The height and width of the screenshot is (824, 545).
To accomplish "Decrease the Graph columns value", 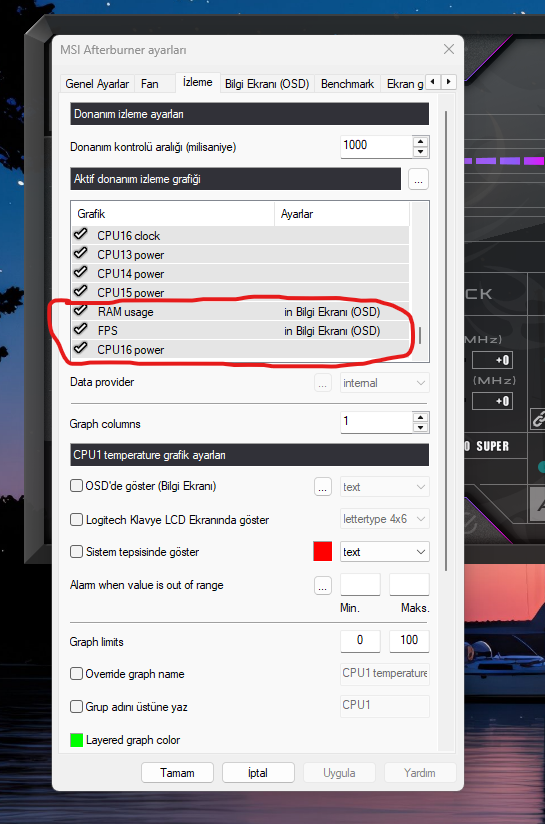I will tap(420, 428).
